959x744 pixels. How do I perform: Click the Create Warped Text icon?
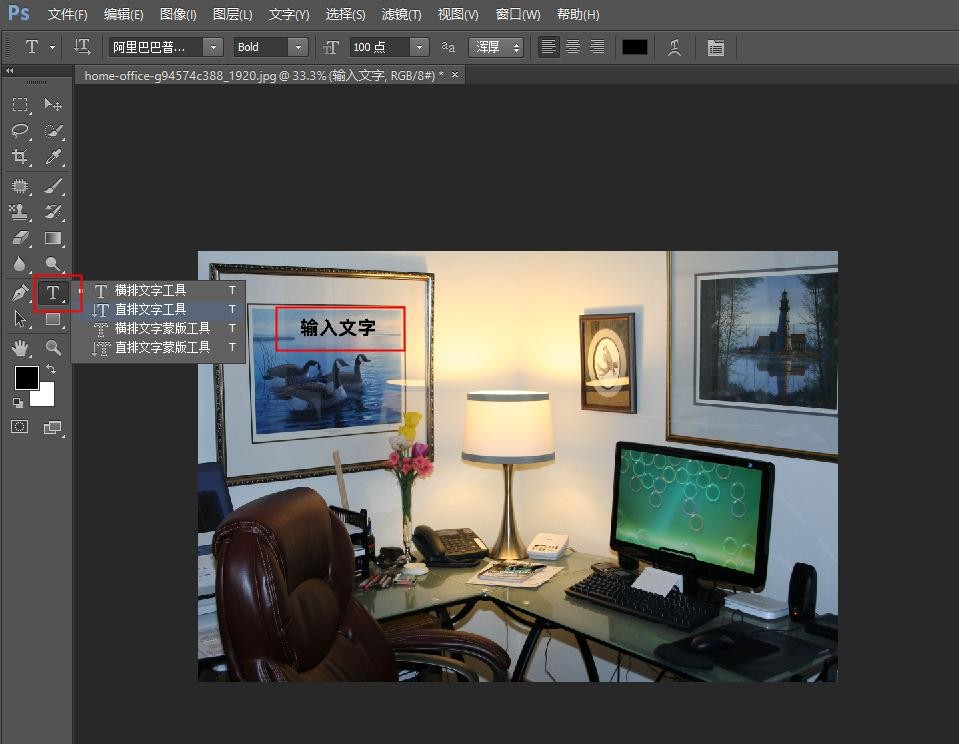click(675, 47)
